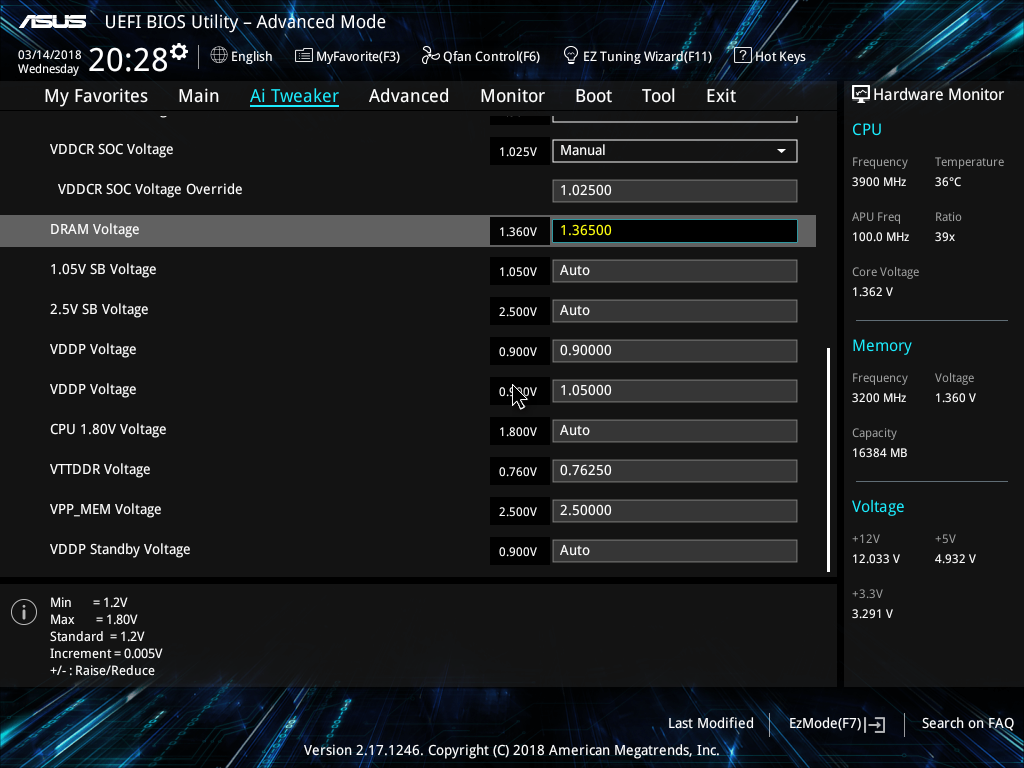Screen dimensions: 1024x768
Task: Show Hot Keys help
Action: (x=770, y=56)
